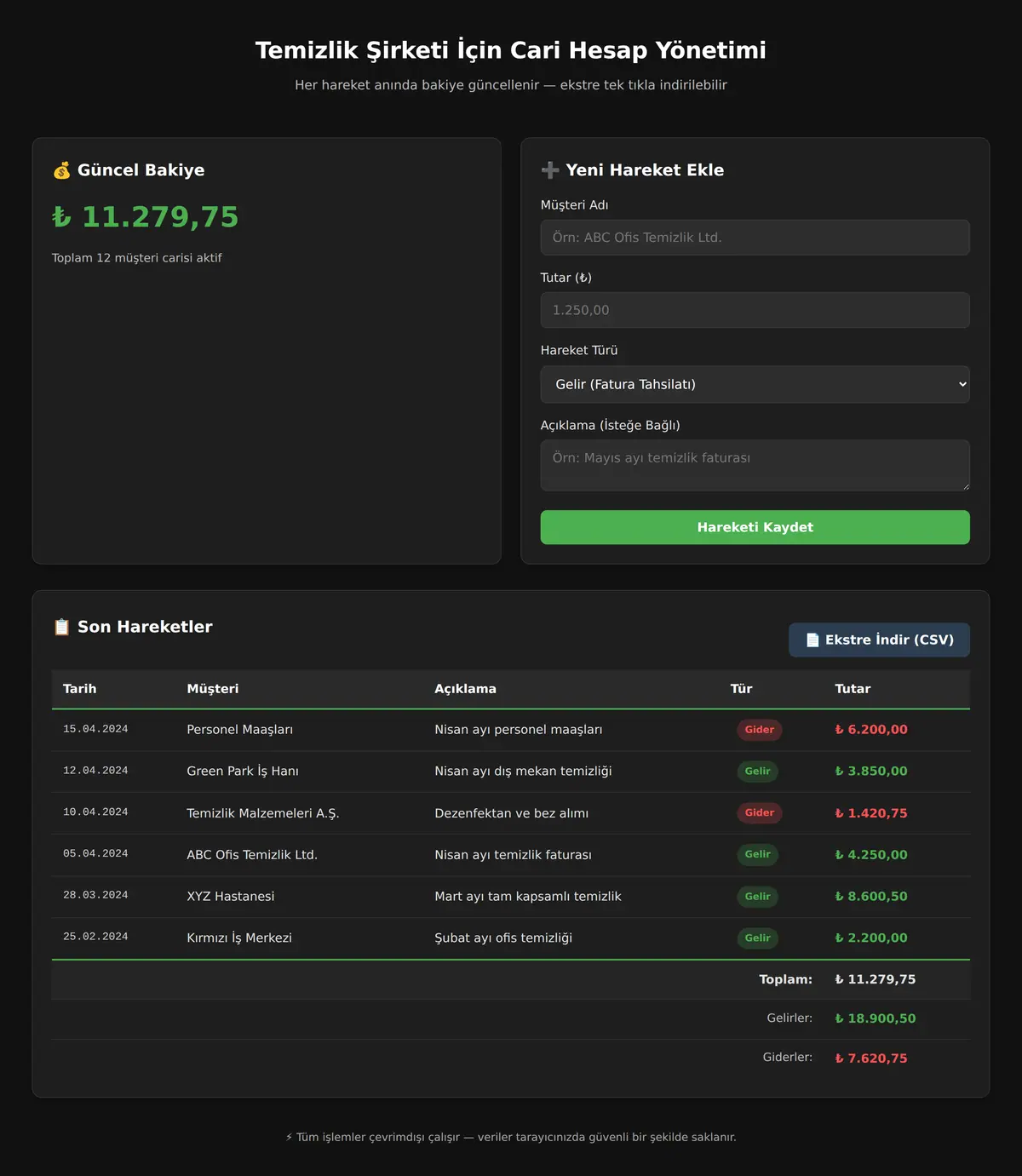Viewport: 1022px width, 1176px height.
Task: Click the Gelir badge for Kırmızı İş Merkezi
Action: click(x=758, y=938)
